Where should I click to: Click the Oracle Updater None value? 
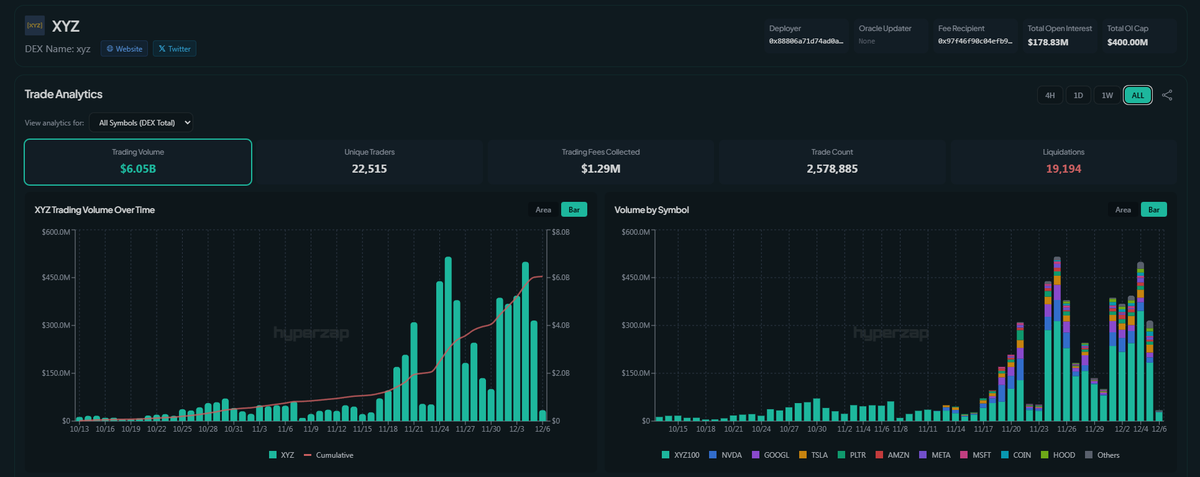tap(866, 42)
